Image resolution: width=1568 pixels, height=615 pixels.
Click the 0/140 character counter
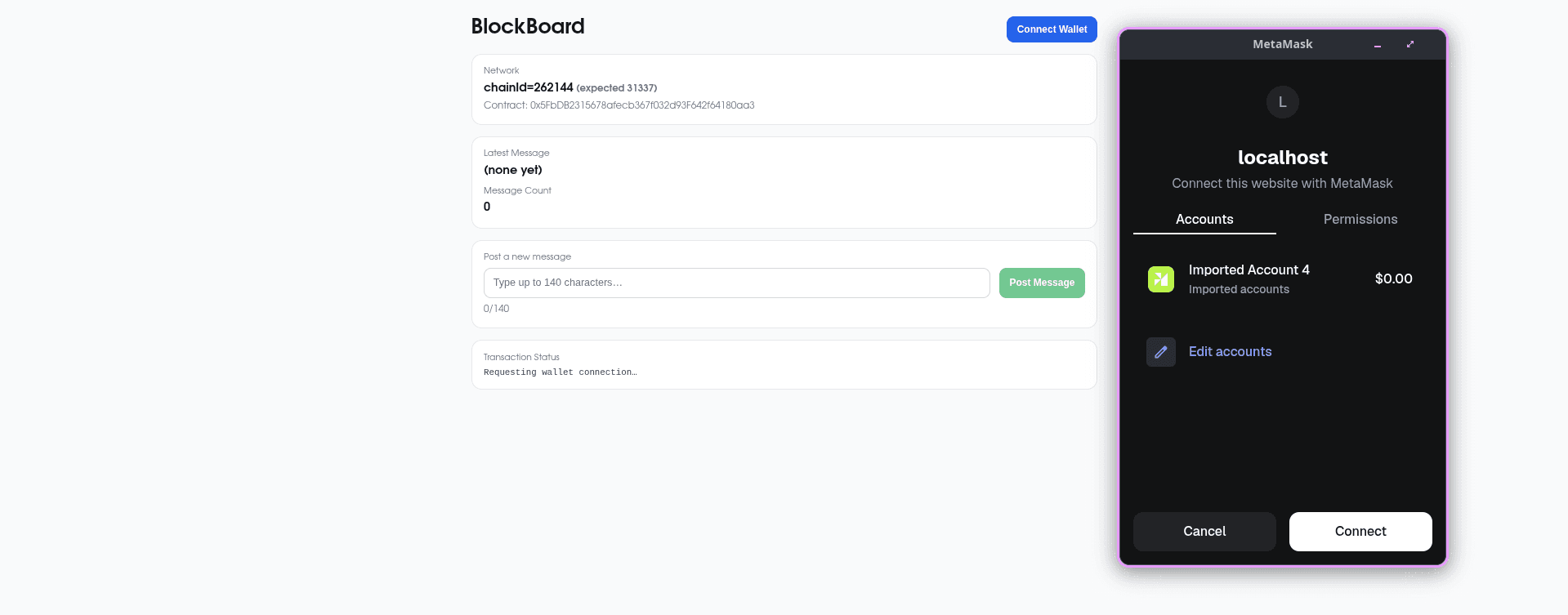496,309
